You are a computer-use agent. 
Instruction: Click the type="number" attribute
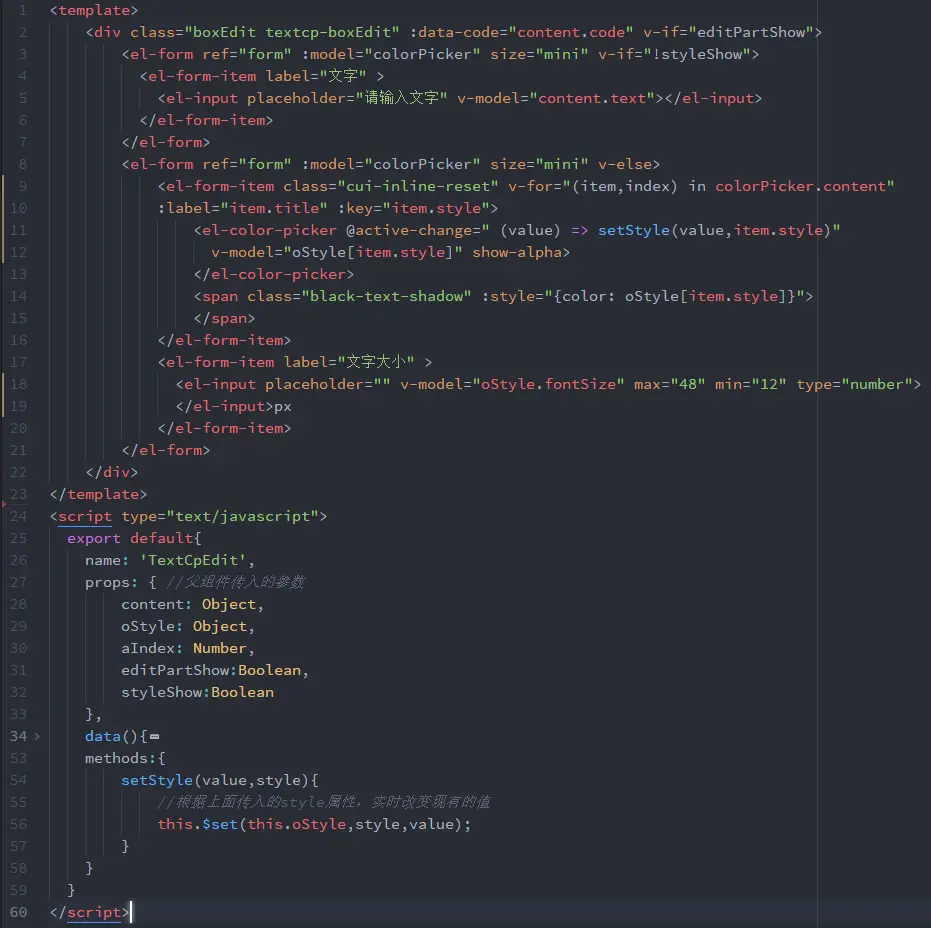point(854,384)
